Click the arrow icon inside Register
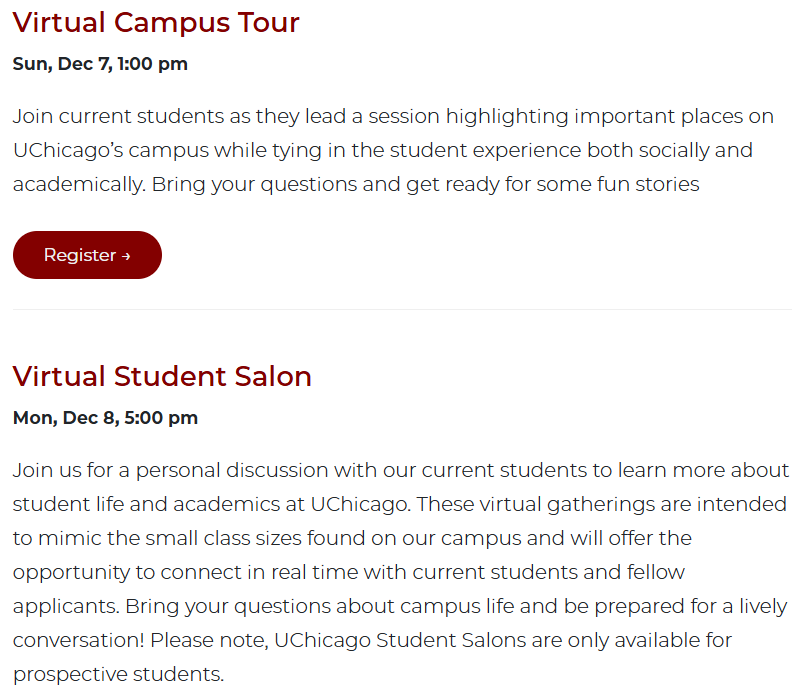The width and height of the screenshot is (808, 693). pos(126,256)
